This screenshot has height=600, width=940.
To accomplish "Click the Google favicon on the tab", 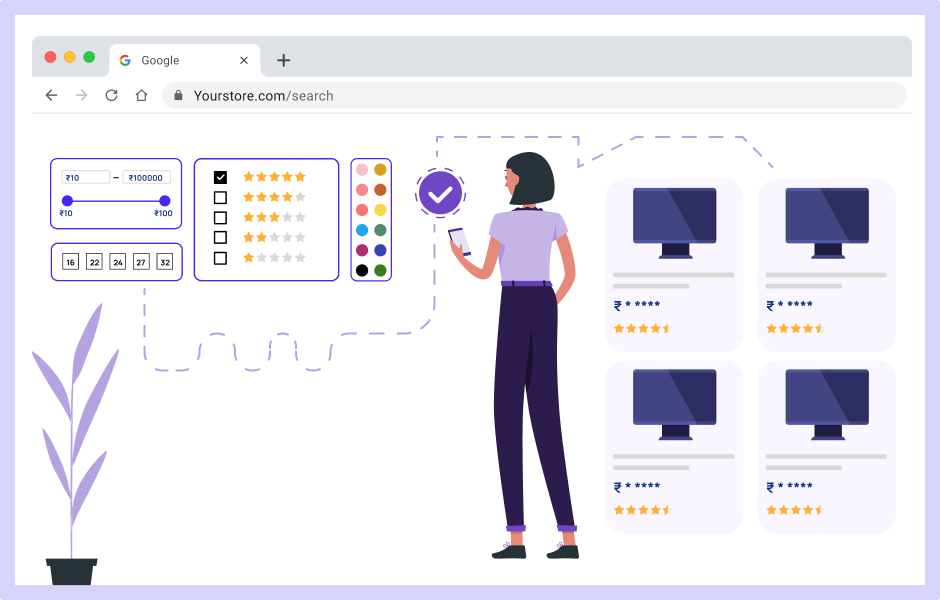I will (x=125, y=60).
